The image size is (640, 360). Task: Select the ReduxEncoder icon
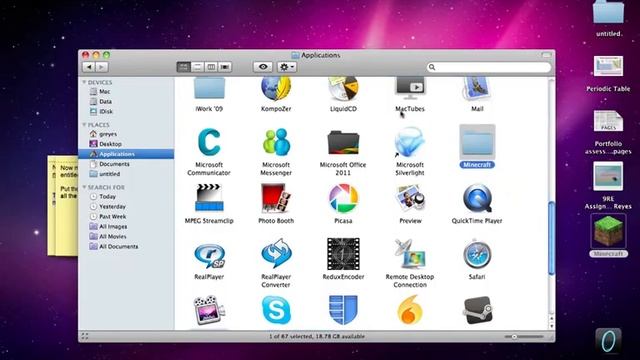[x=343, y=254]
